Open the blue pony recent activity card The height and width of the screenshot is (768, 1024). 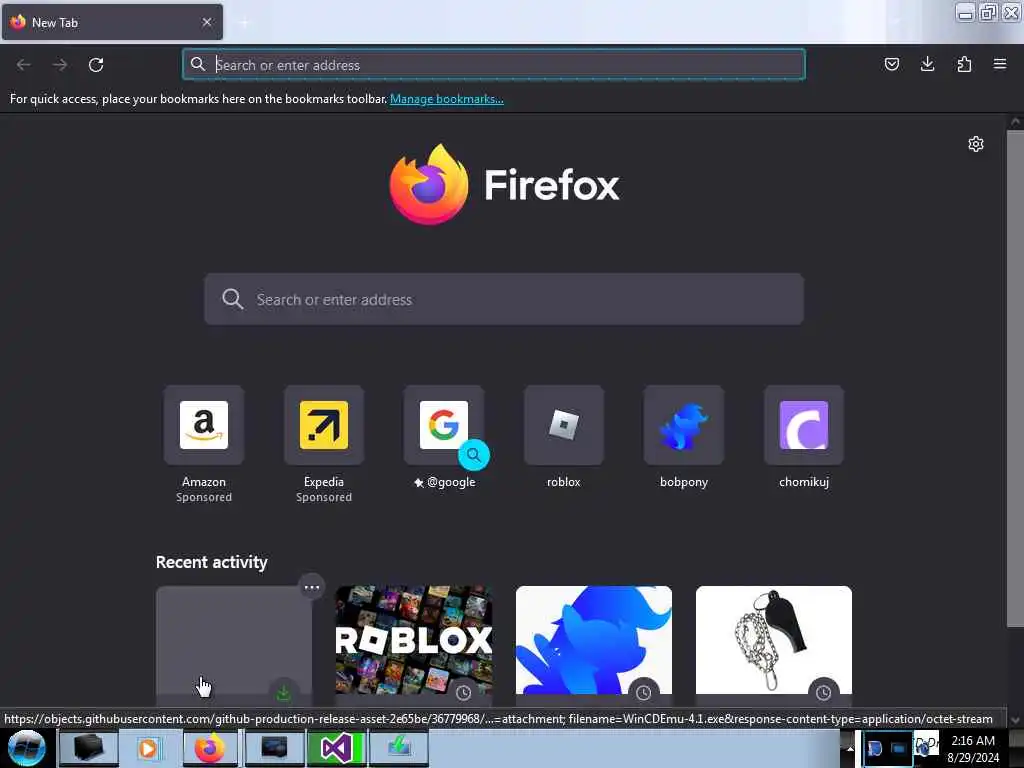click(x=594, y=645)
